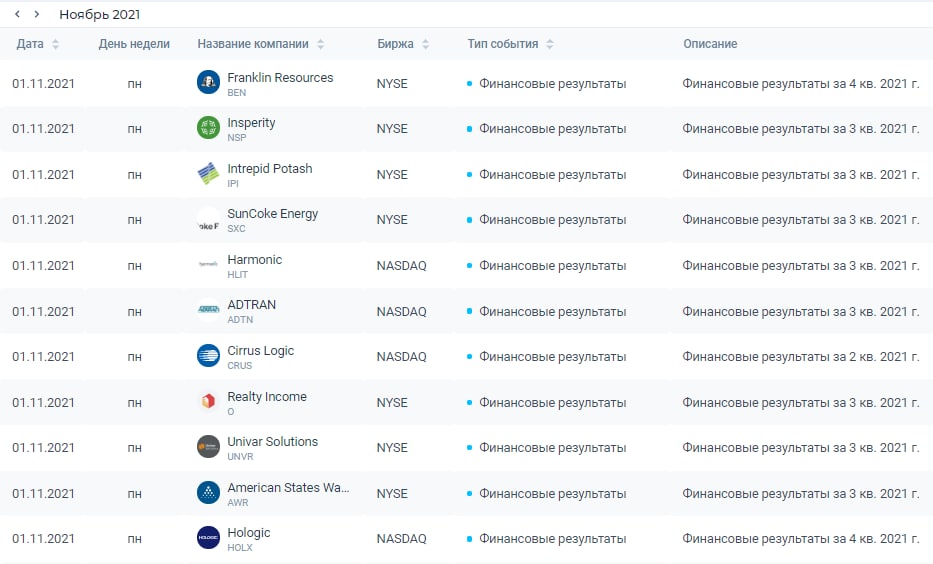Click the Intrepid Potash logo icon
Screen dimensions: 933x564
click(208, 173)
